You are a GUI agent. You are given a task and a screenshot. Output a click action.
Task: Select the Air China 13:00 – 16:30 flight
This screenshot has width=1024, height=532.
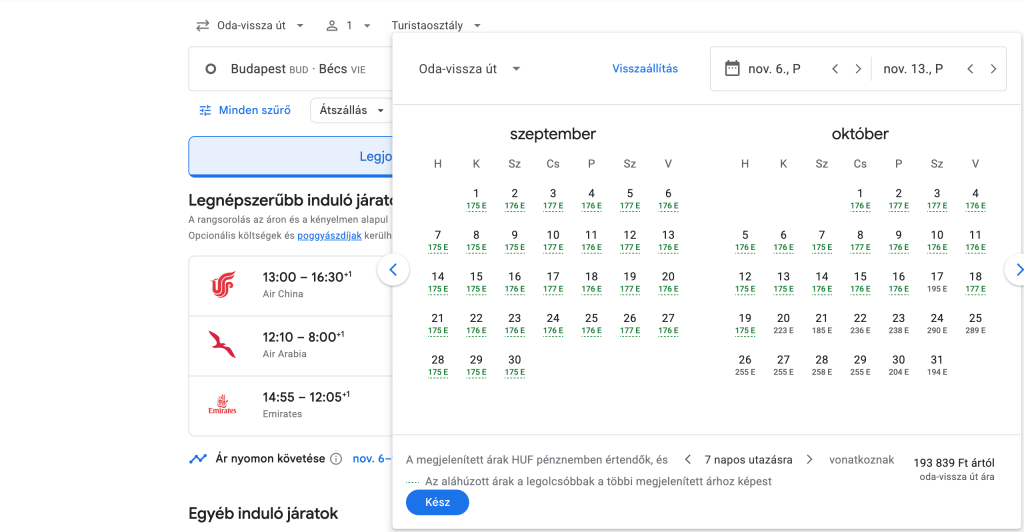pyautogui.click(x=291, y=286)
